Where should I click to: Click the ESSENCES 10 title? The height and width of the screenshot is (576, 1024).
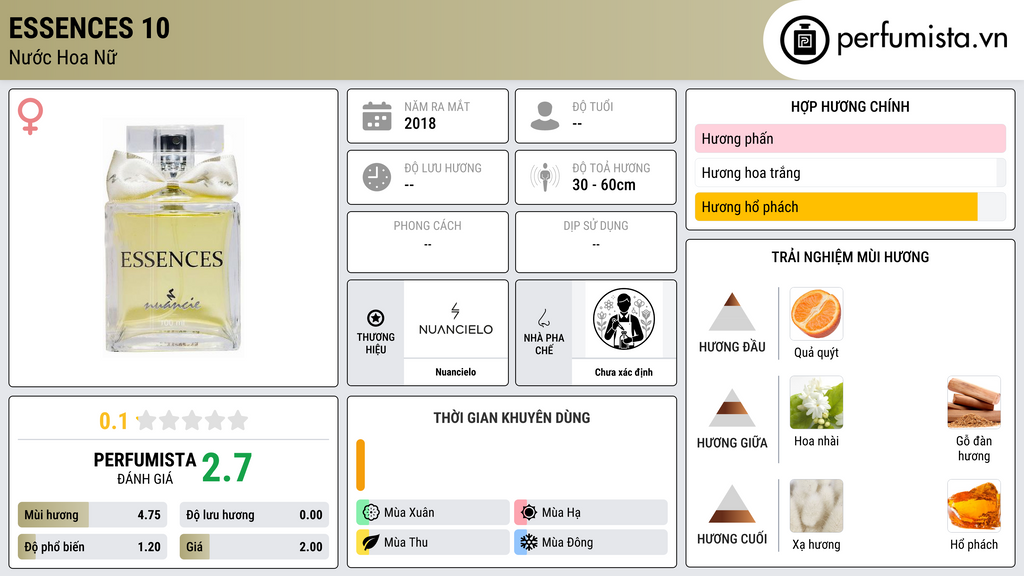[89, 28]
